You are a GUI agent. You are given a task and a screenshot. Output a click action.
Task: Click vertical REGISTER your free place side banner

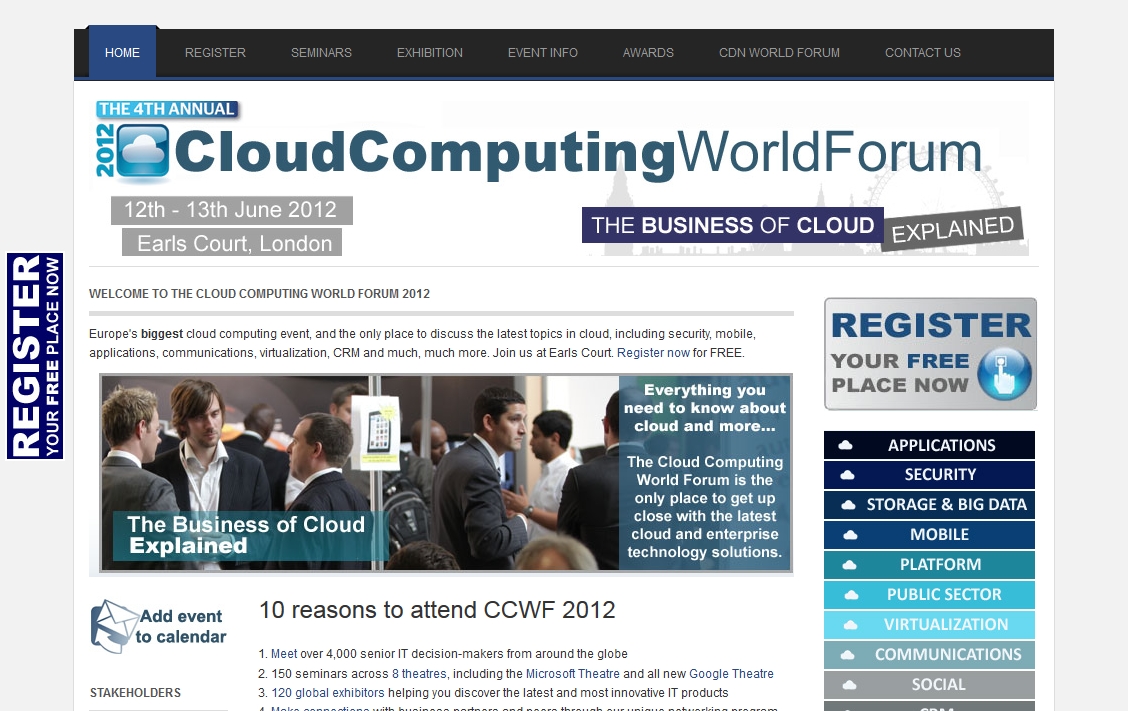click(x=35, y=356)
